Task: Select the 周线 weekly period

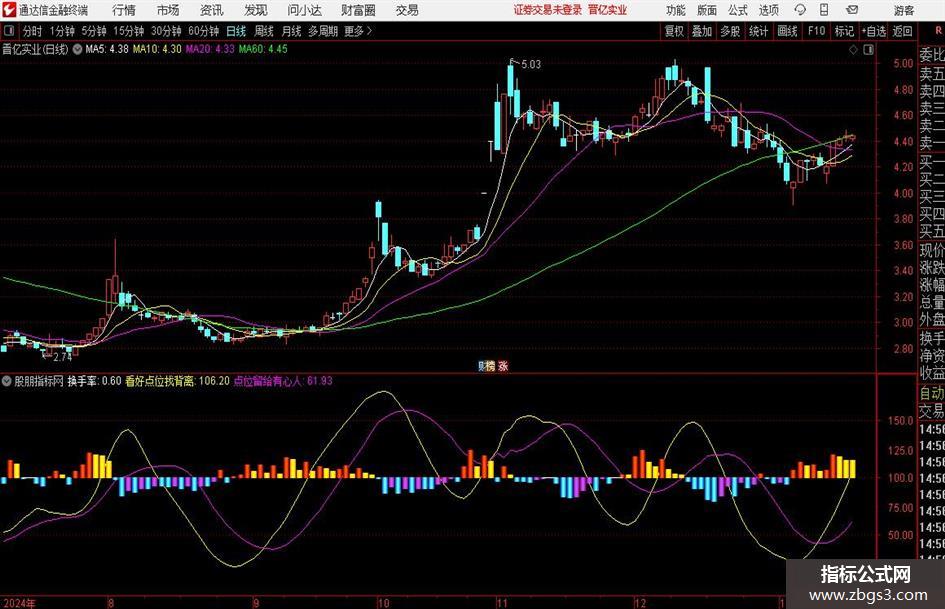Action: [264, 31]
